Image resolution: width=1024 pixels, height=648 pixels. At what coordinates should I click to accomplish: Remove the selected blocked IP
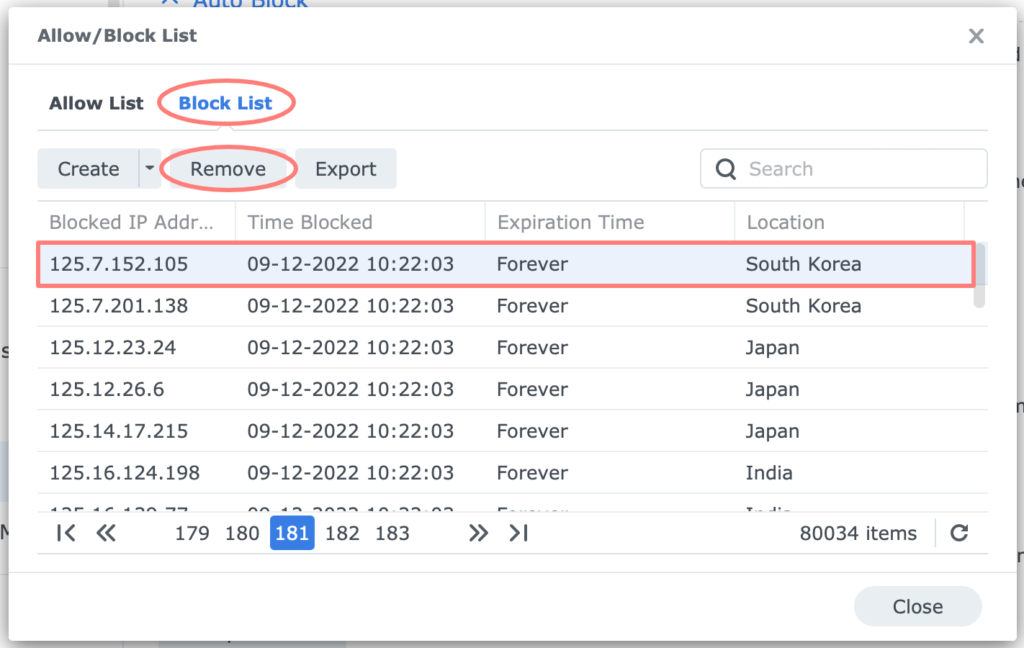point(228,169)
